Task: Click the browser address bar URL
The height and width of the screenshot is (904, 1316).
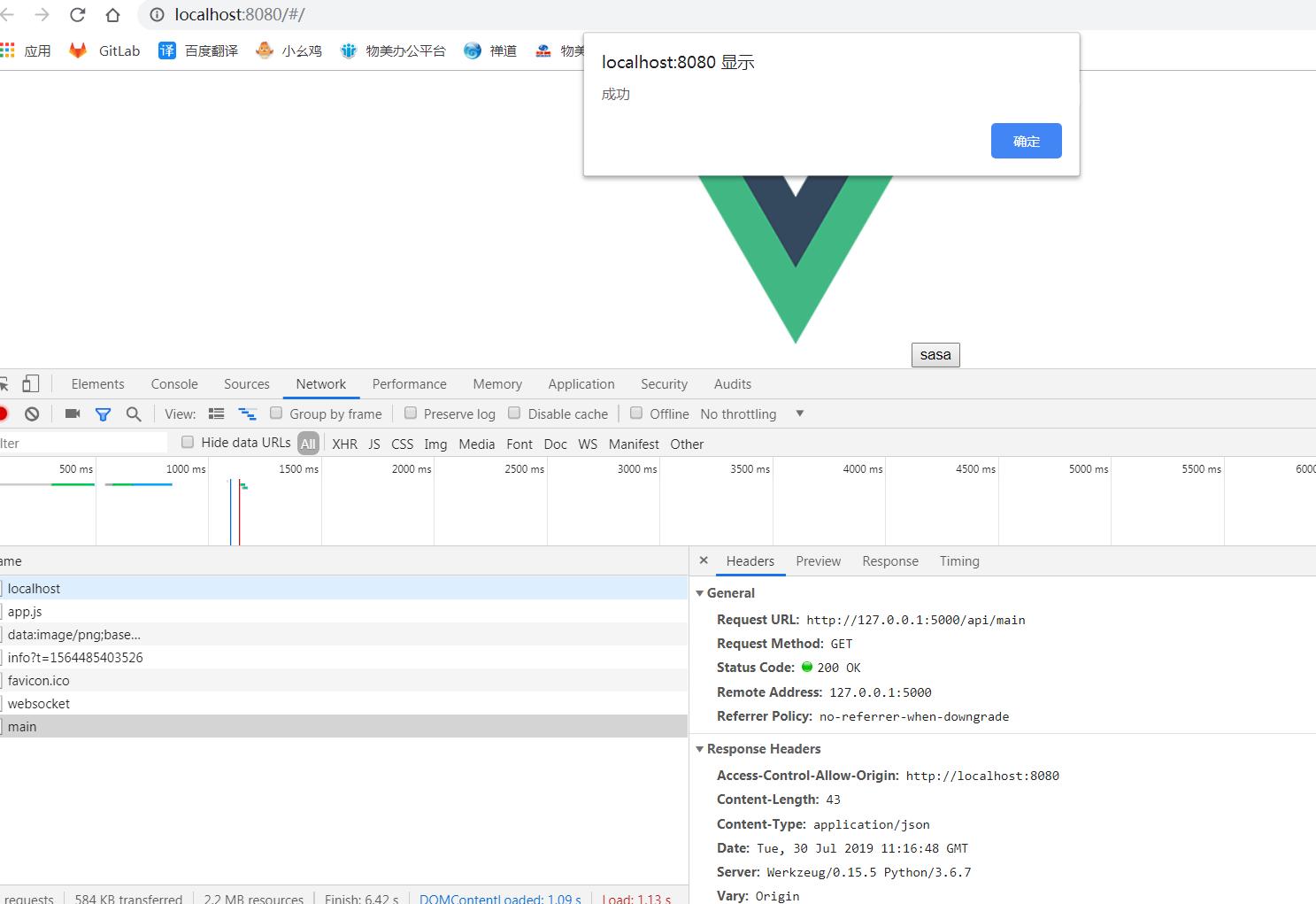Action: pyautogui.click(x=240, y=15)
